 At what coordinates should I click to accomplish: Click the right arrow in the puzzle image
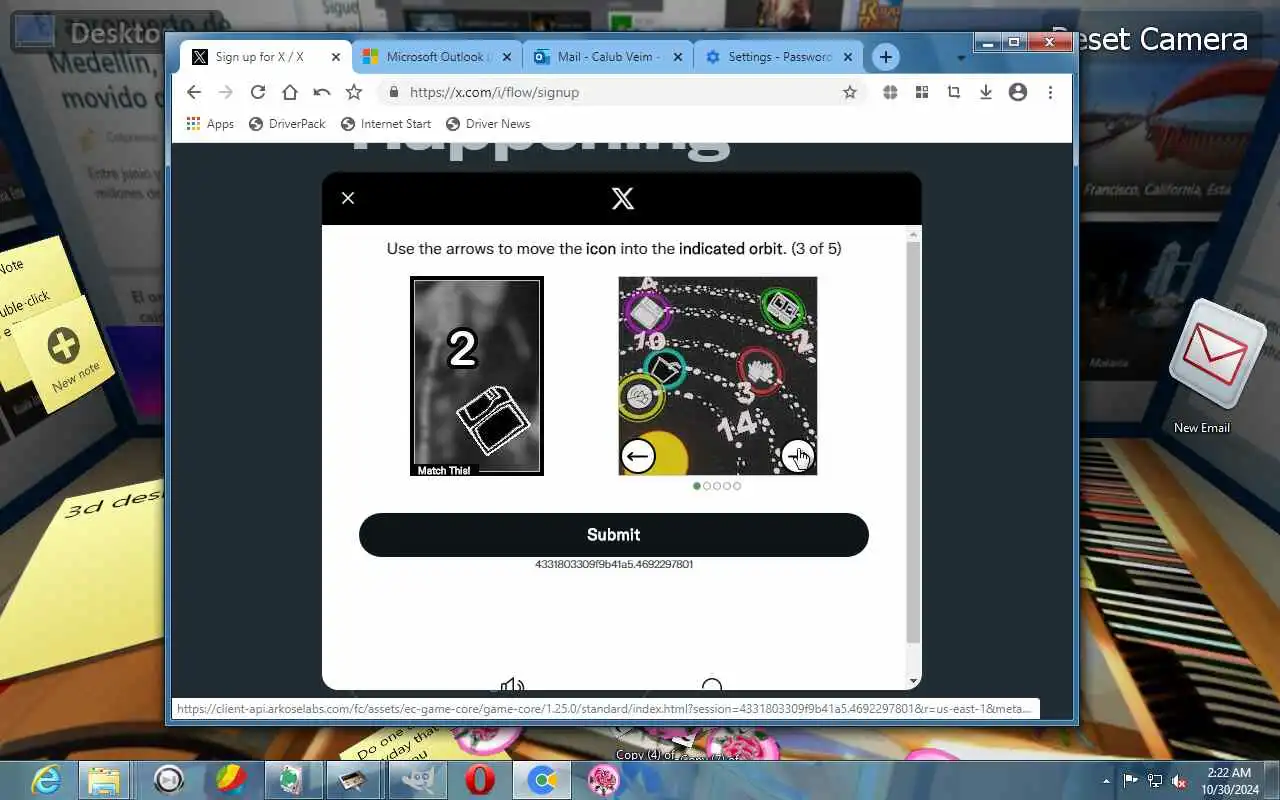(797, 456)
